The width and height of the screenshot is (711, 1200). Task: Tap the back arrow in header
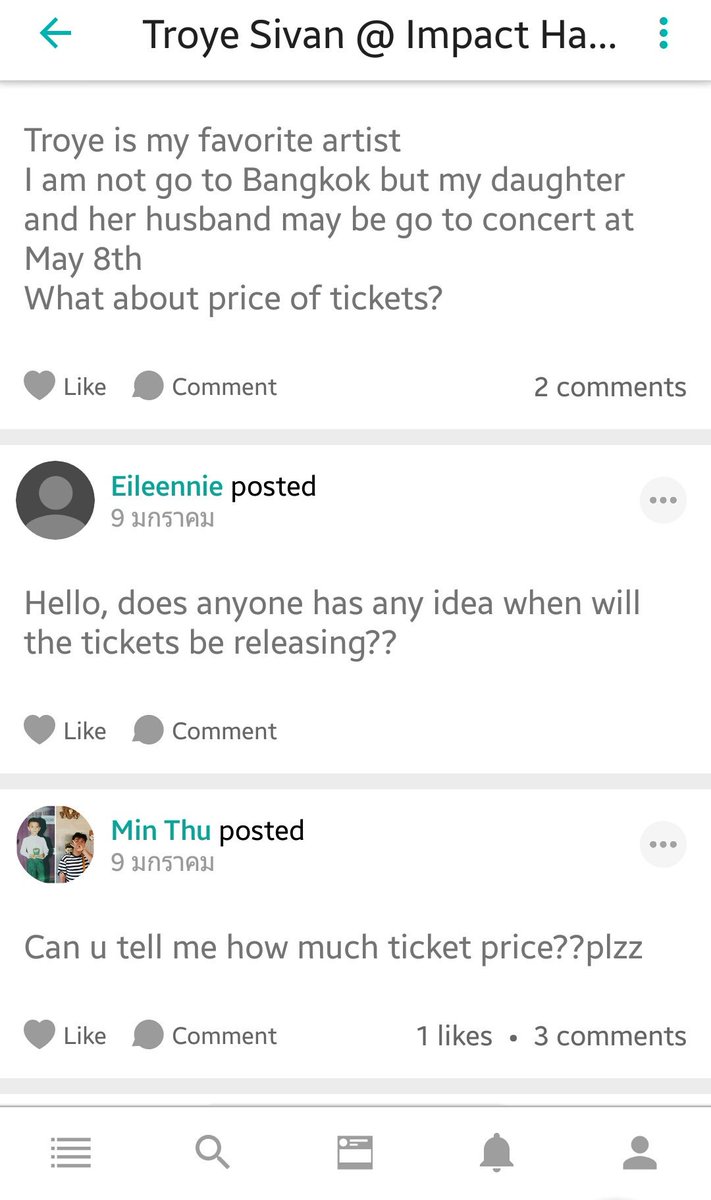coord(55,33)
